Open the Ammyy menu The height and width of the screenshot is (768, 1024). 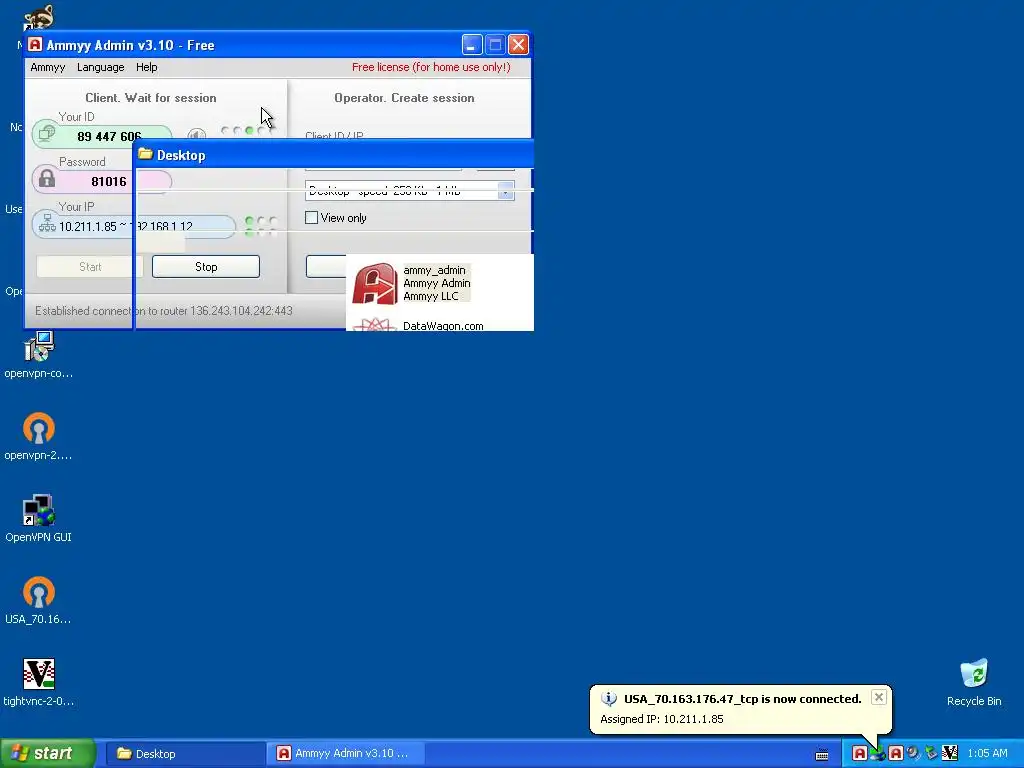pos(48,67)
